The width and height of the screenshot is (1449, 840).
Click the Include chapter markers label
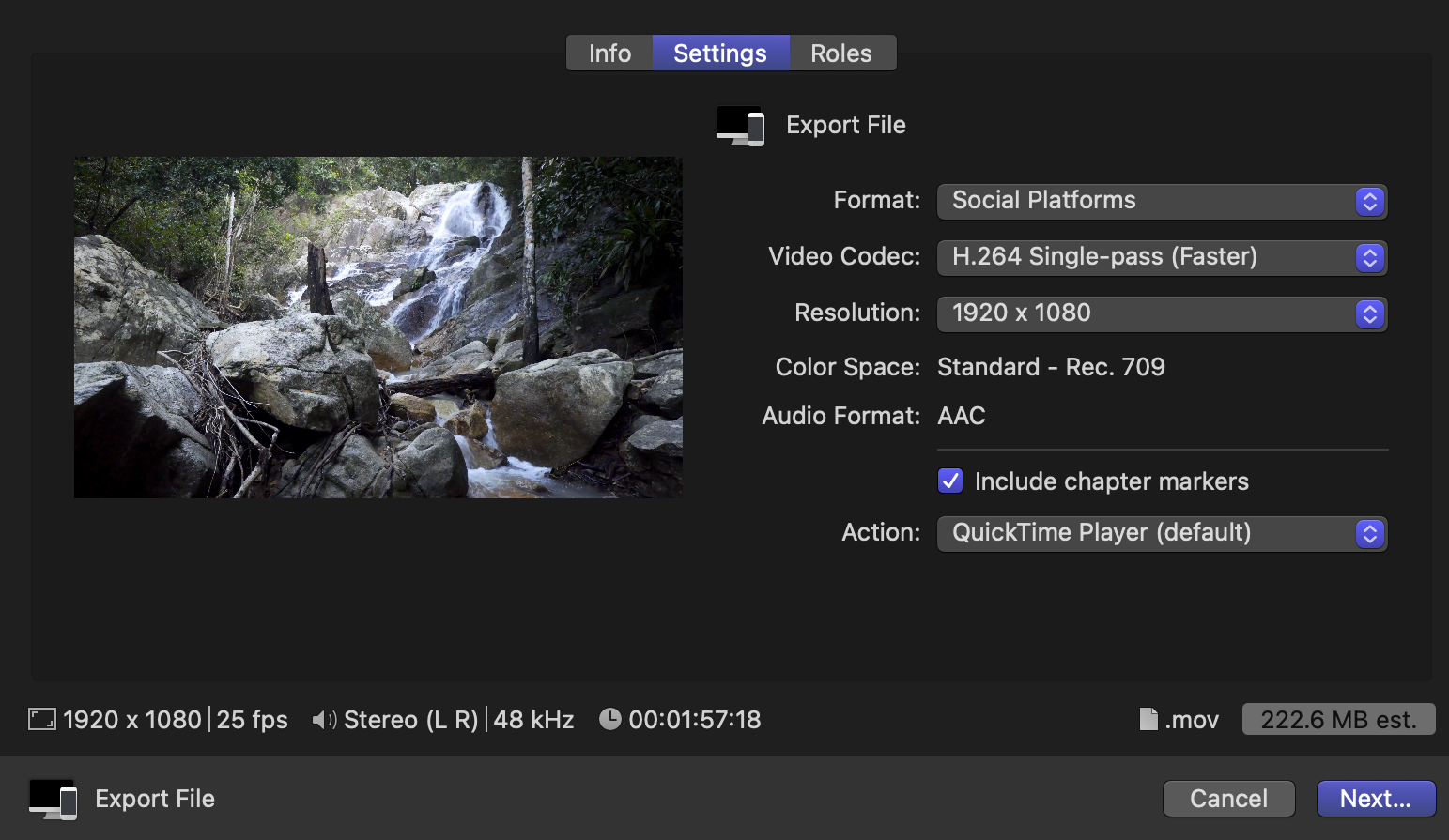tap(1112, 481)
